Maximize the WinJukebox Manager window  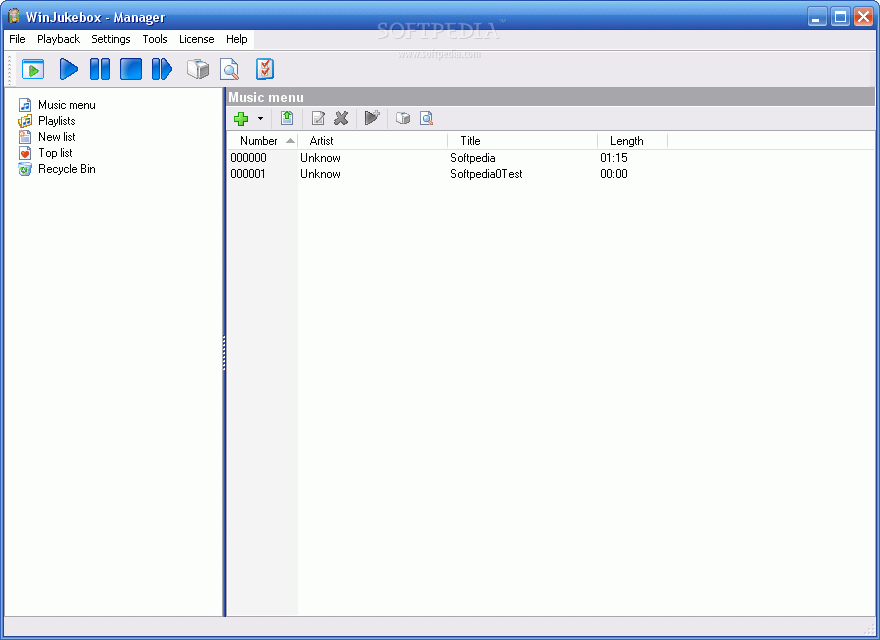(840, 17)
